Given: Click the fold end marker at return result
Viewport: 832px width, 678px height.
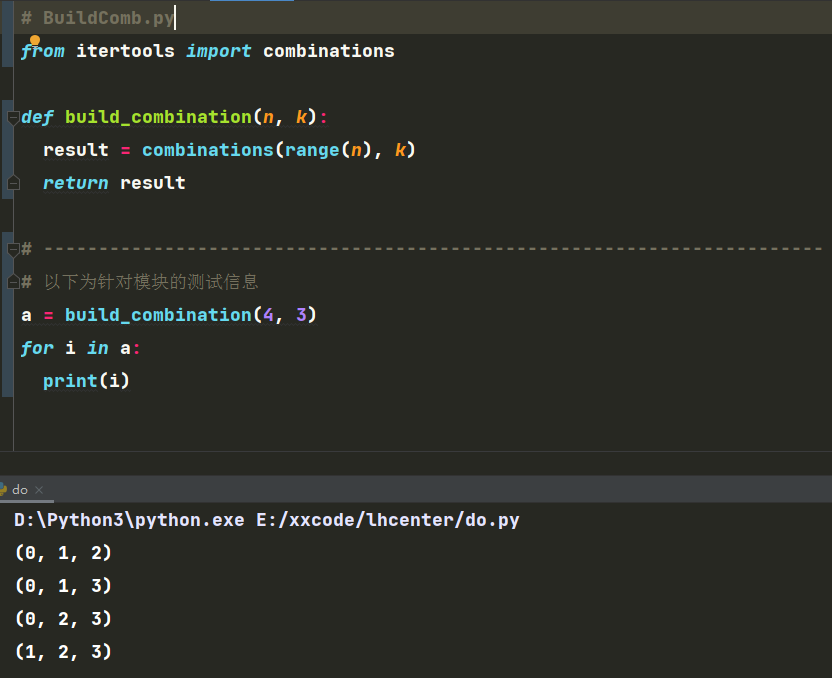Looking at the screenshot, I should (13, 183).
